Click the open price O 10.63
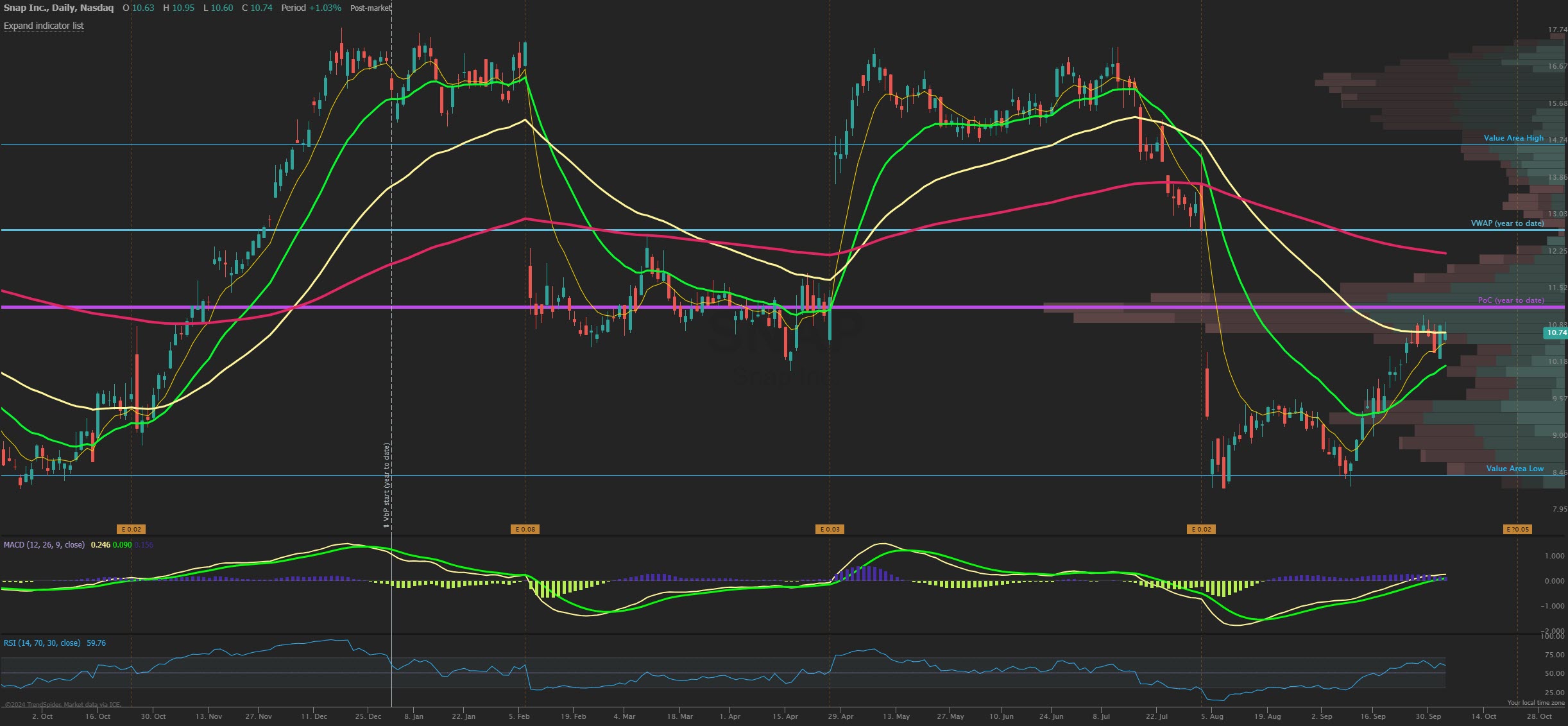This screenshot has width=1568, height=726. tap(139, 8)
